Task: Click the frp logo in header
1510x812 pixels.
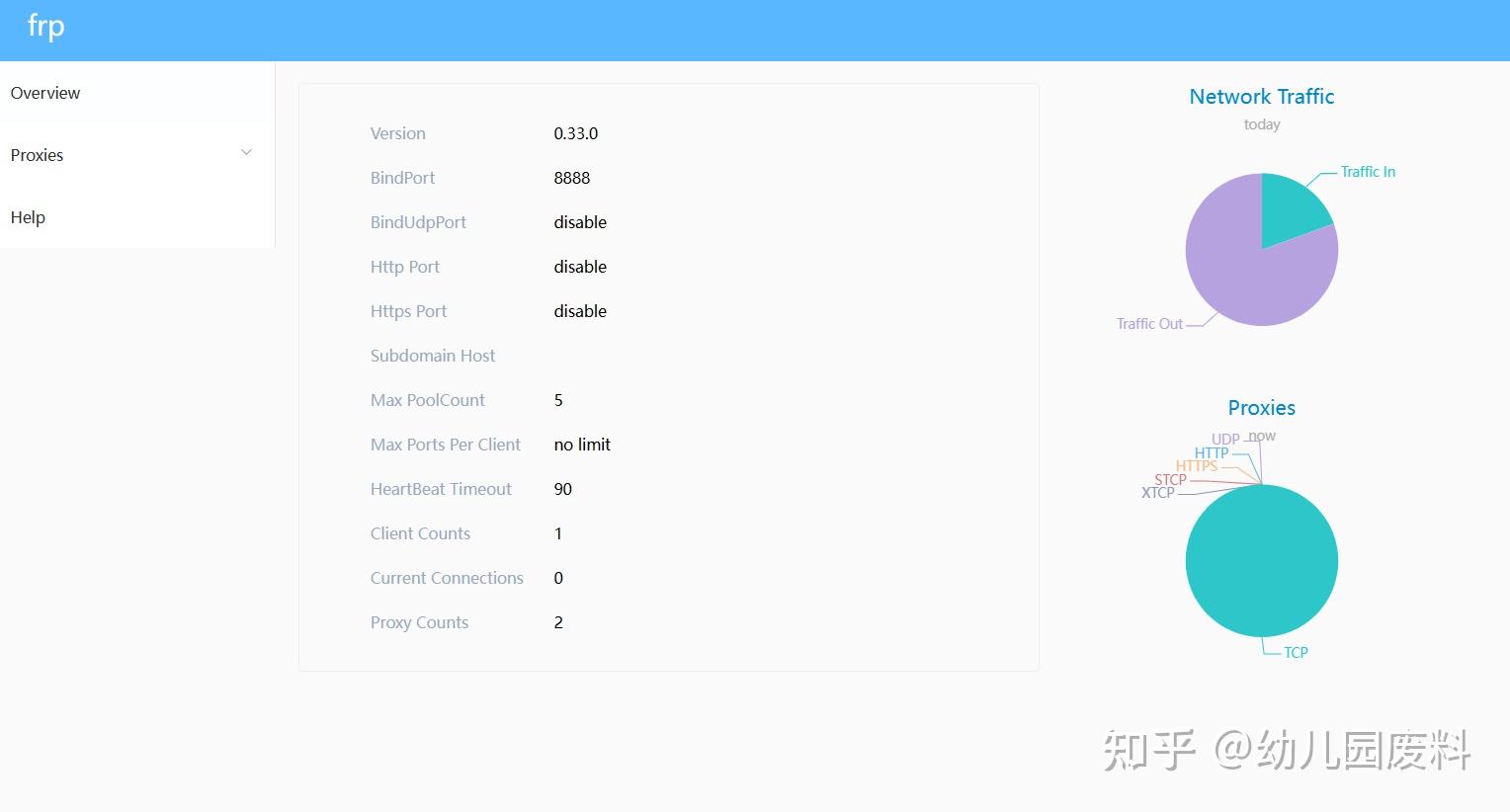Action: click(x=46, y=27)
